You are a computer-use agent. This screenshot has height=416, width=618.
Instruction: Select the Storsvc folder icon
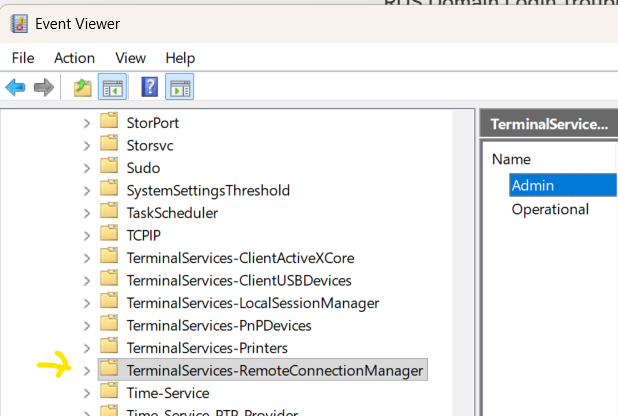click(109, 143)
